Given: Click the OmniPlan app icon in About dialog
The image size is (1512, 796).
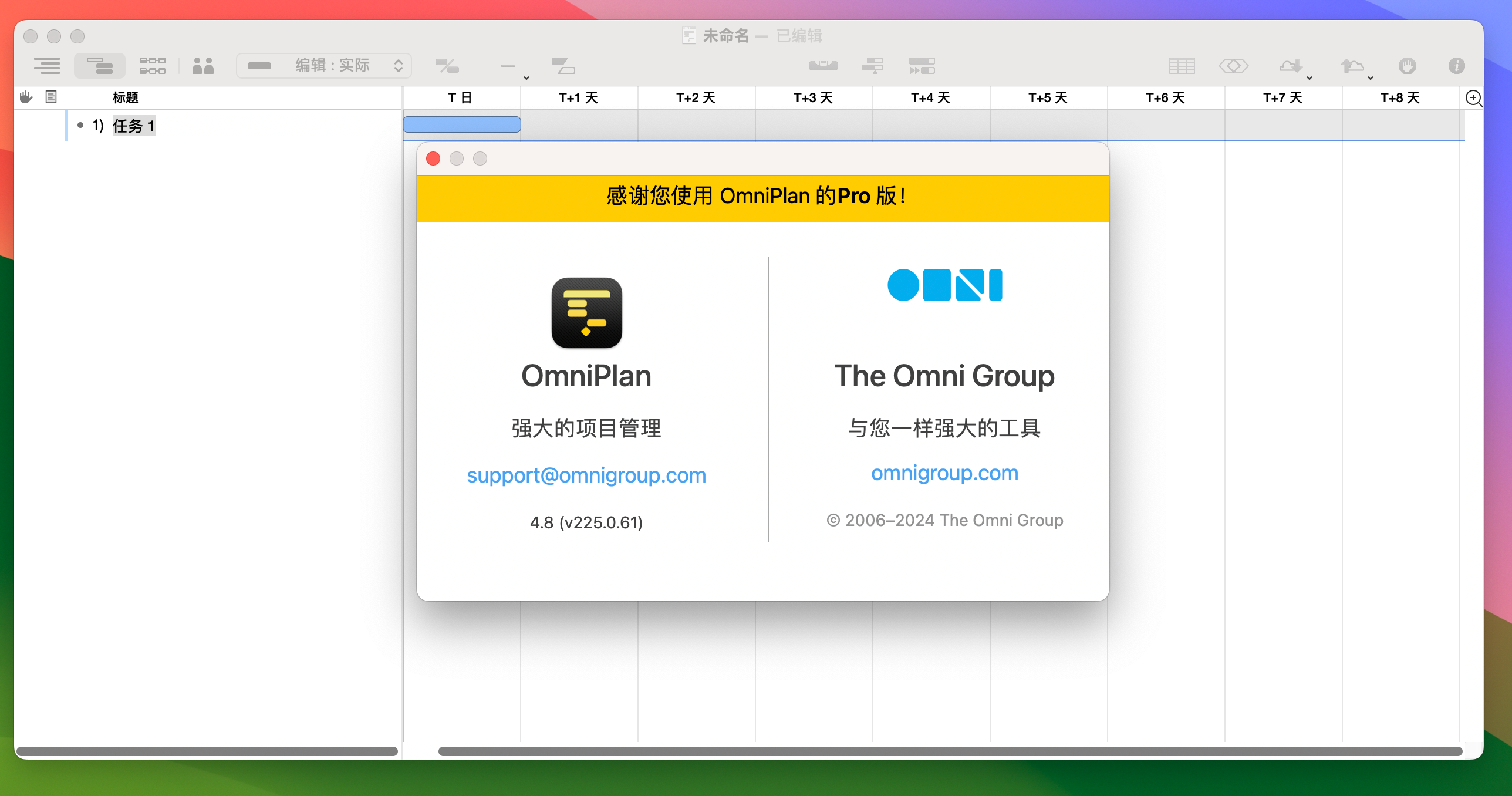Looking at the screenshot, I should pos(586,312).
